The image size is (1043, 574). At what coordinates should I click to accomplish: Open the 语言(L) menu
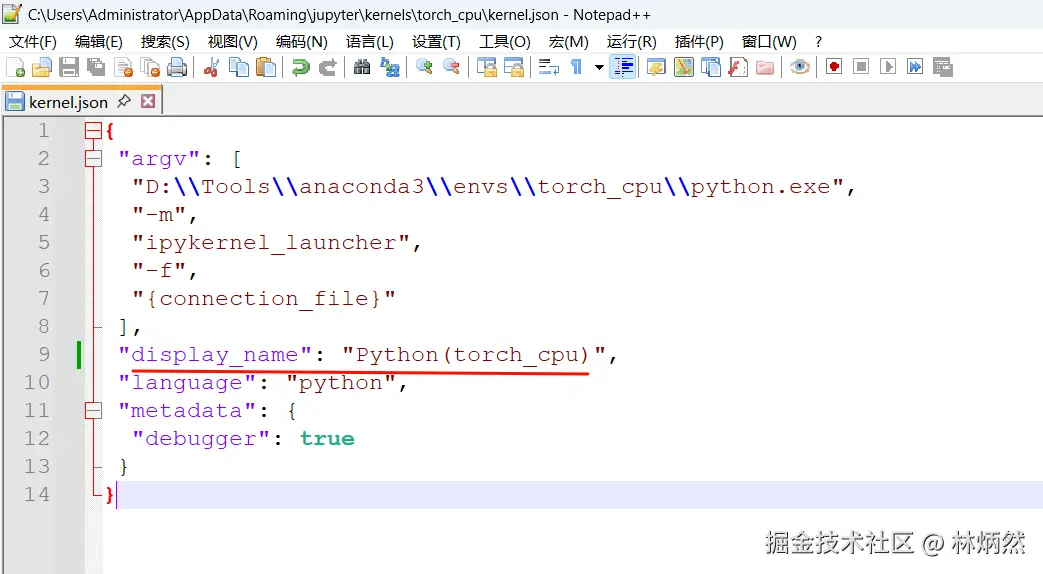click(x=370, y=42)
